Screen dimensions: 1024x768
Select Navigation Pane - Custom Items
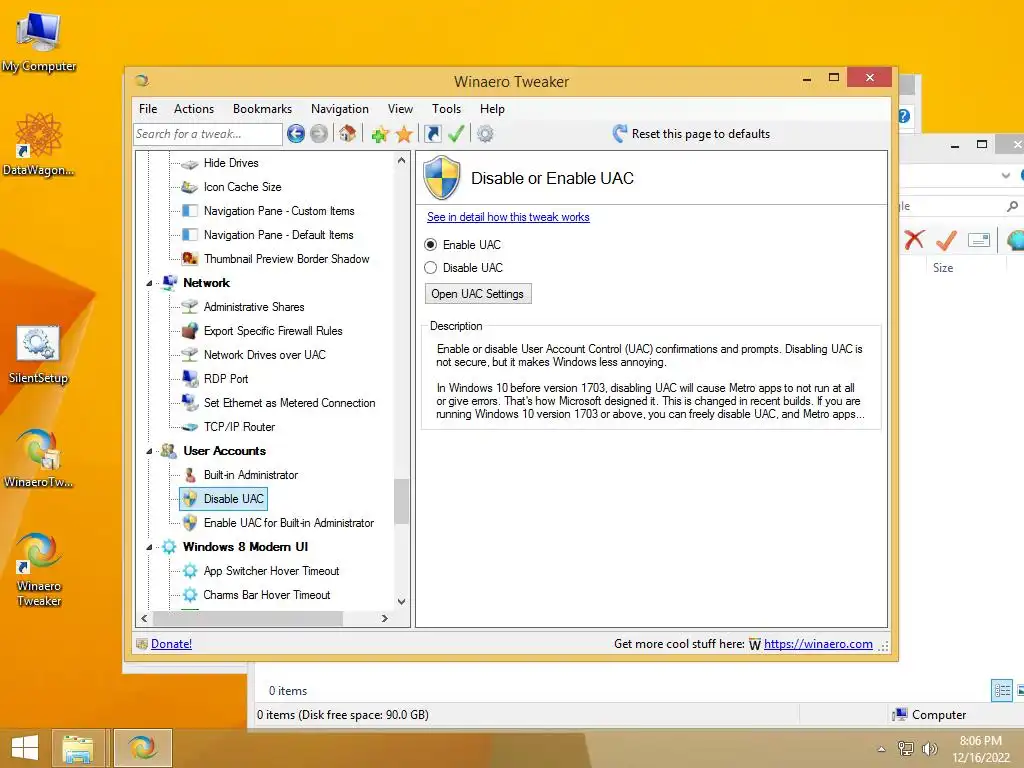[x=279, y=211]
